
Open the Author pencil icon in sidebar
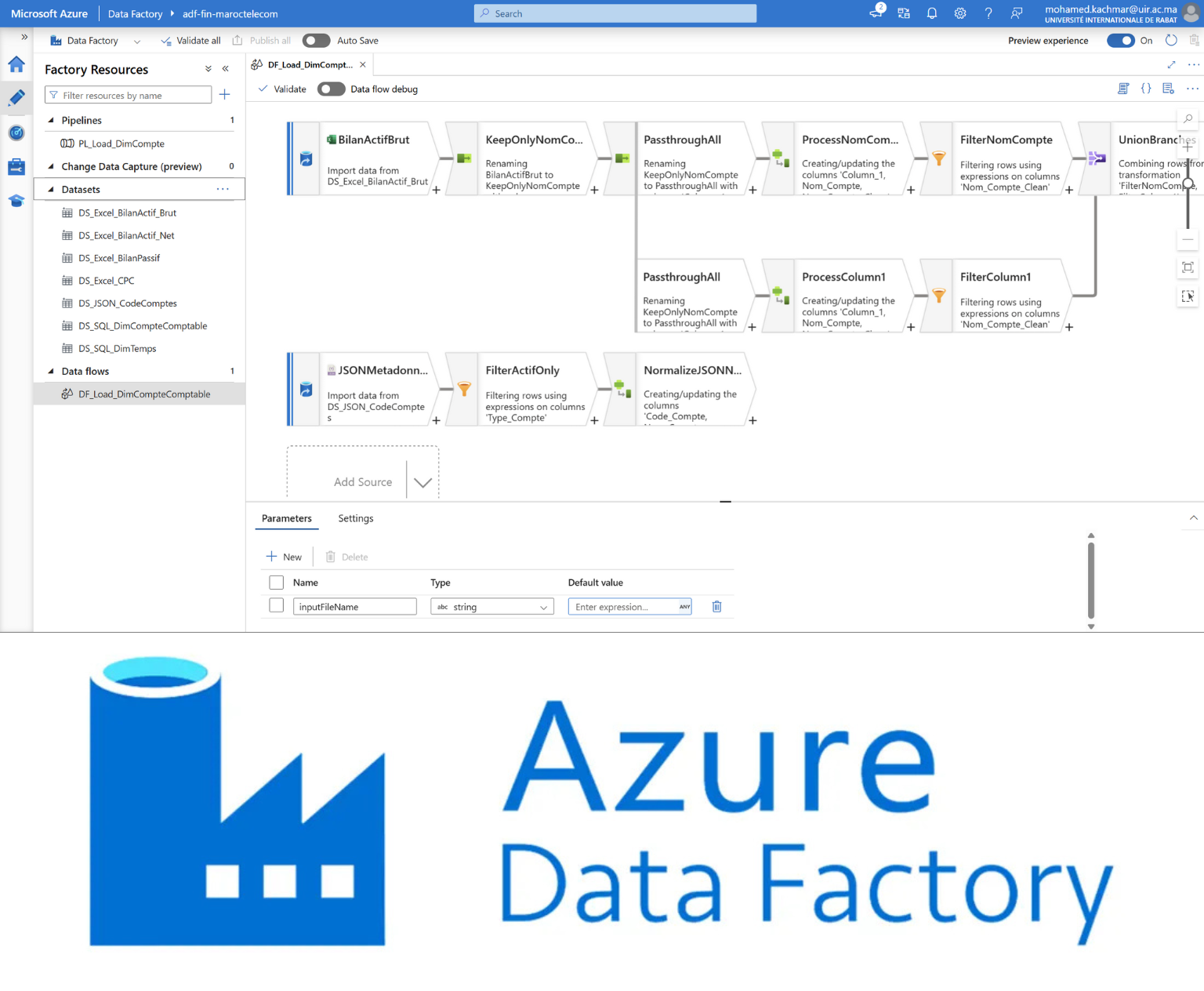(16, 98)
